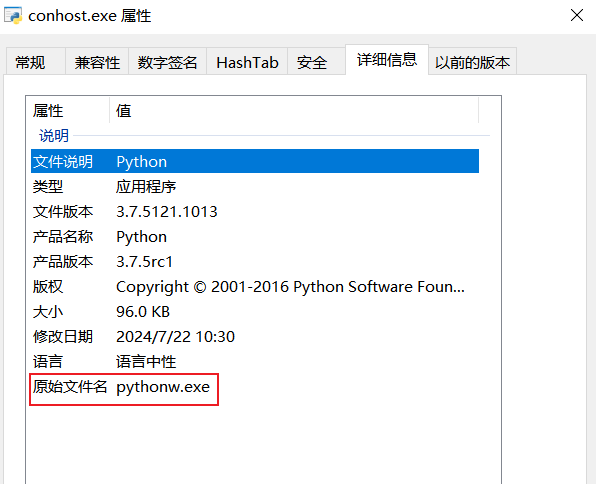Select the 文件版本 3.7.5121.1013 row
Screen dimensions: 596x484
pyautogui.click(x=255, y=211)
